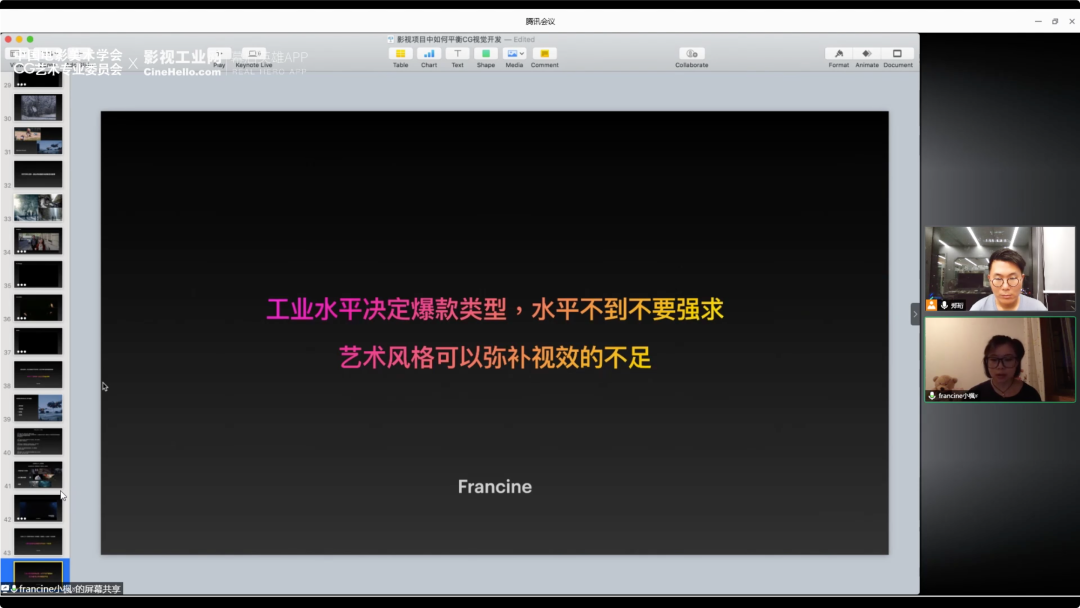This screenshot has height=608, width=1080.
Task: Click the Collaborate icon
Action: tap(691, 54)
